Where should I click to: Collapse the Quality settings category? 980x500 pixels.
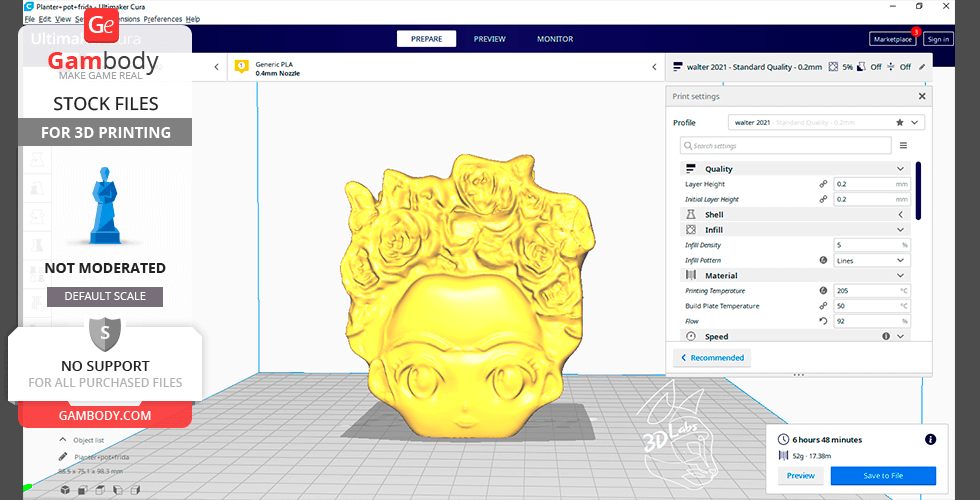pos(901,169)
